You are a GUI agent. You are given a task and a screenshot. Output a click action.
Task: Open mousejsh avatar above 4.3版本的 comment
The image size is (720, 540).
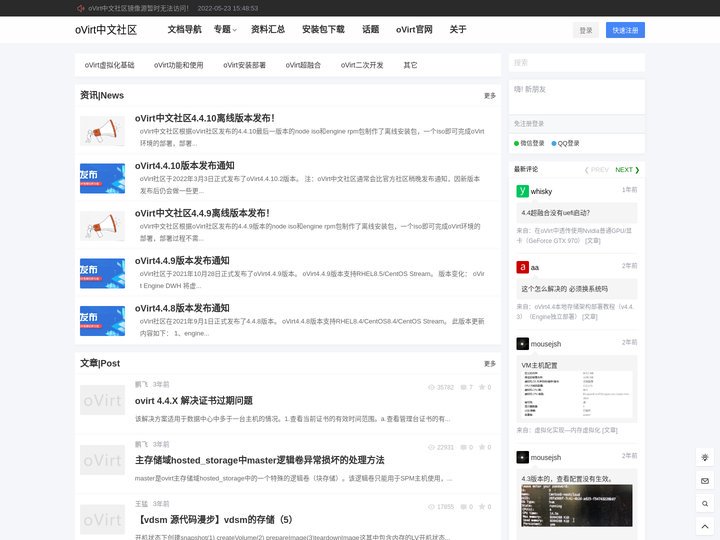point(523,457)
